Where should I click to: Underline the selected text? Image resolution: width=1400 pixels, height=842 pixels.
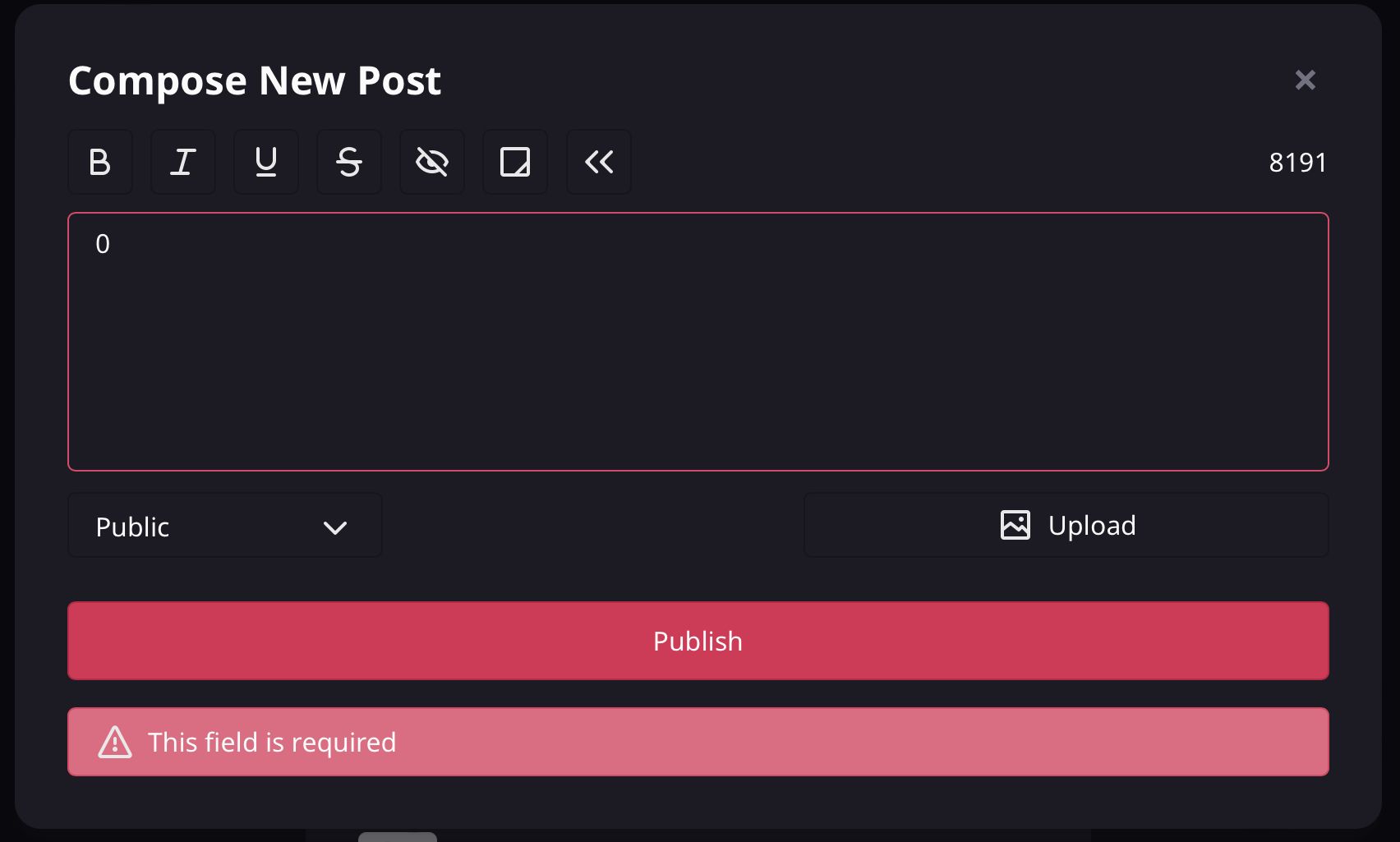[x=266, y=162]
